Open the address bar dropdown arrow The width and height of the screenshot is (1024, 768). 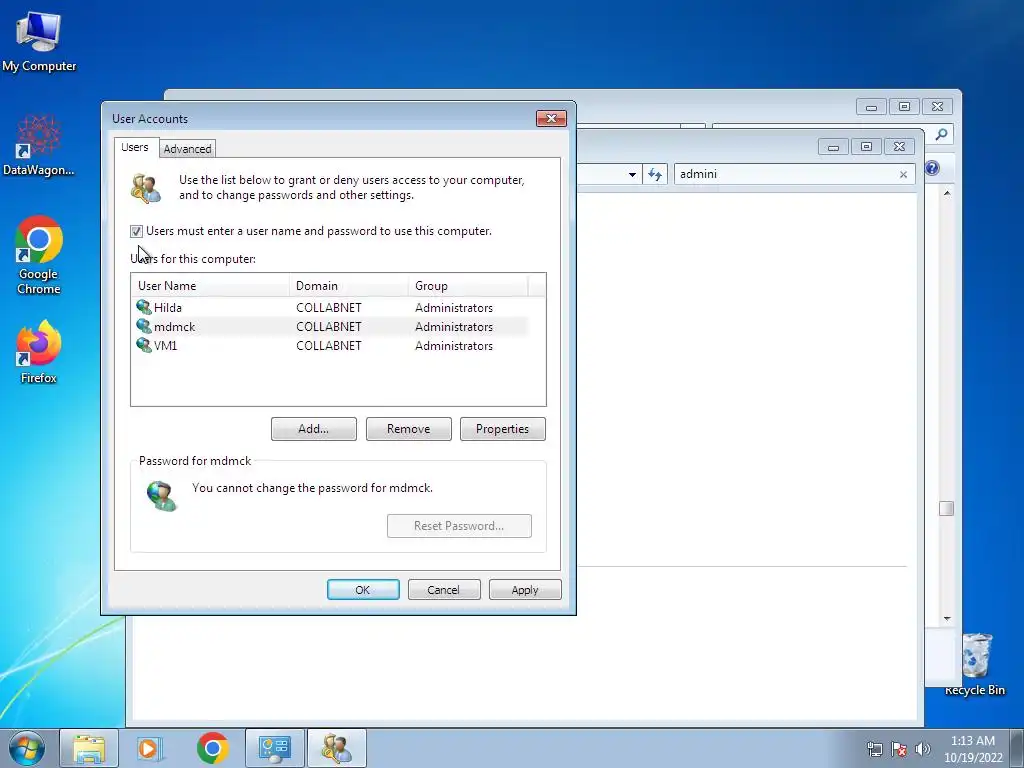pos(632,174)
